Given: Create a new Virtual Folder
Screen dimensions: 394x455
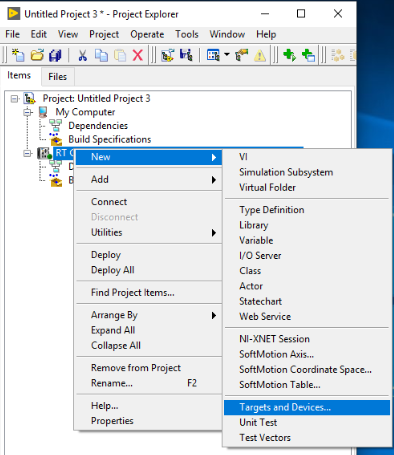Looking at the screenshot, I should 307,188.
